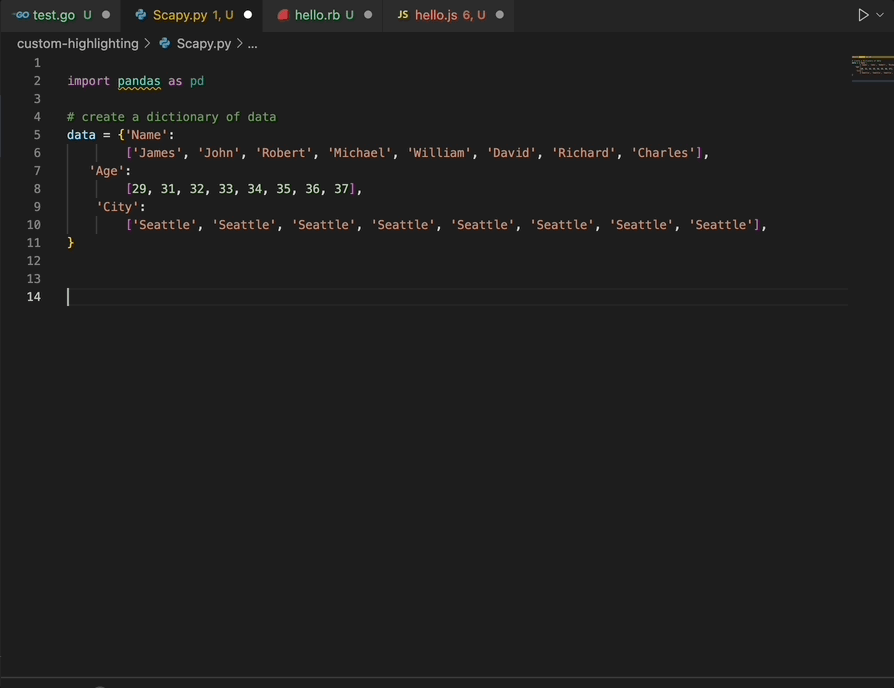Screen dimensions: 894x688
Task: Open the run options dropdown chevron
Action: (880, 14)
